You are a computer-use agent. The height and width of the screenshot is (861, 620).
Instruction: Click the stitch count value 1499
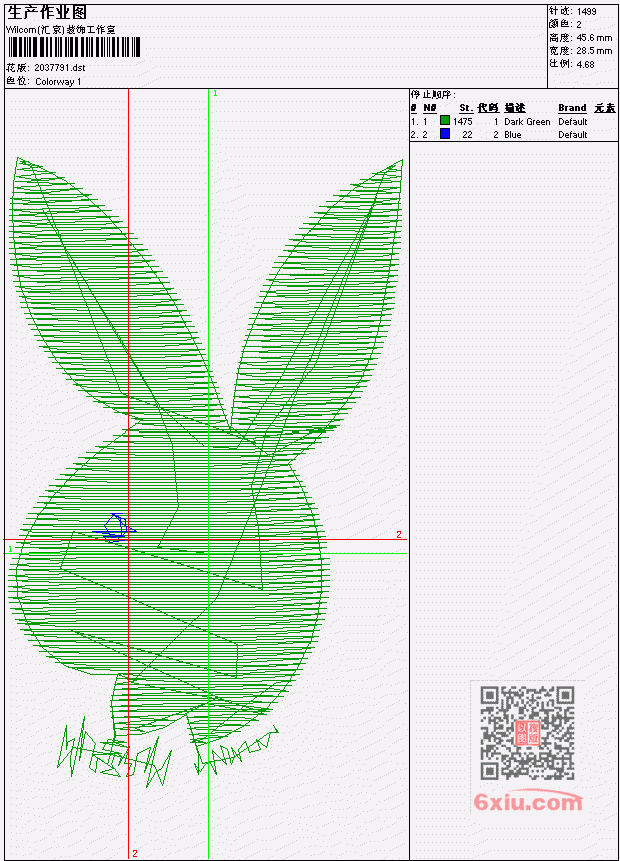pyautogui.click(x=587, y=11)
